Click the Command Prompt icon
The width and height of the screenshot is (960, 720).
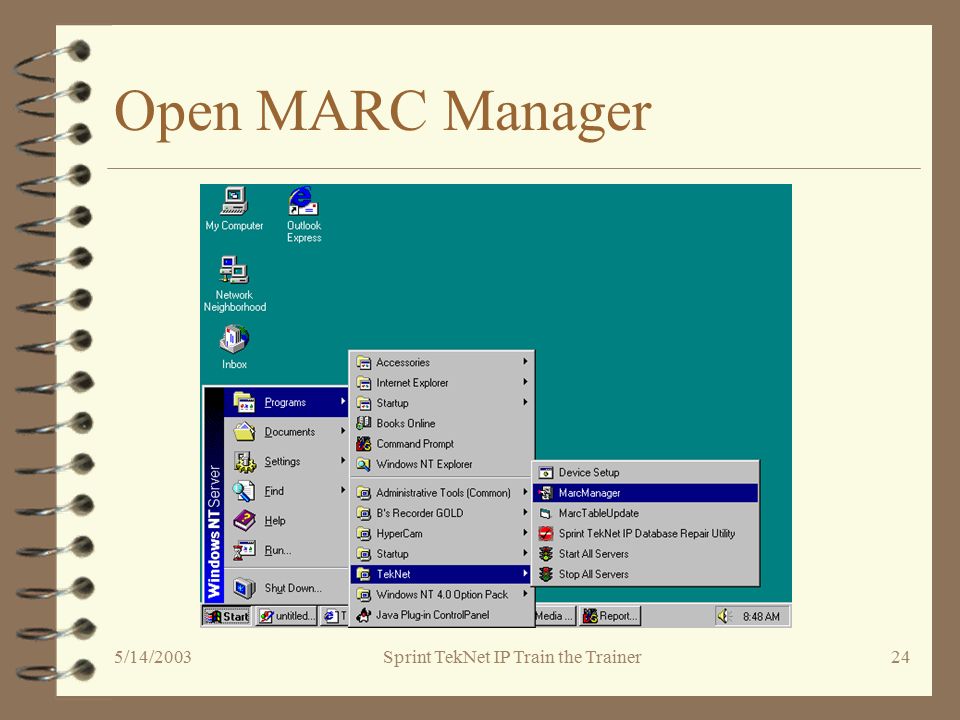(364, 443)
